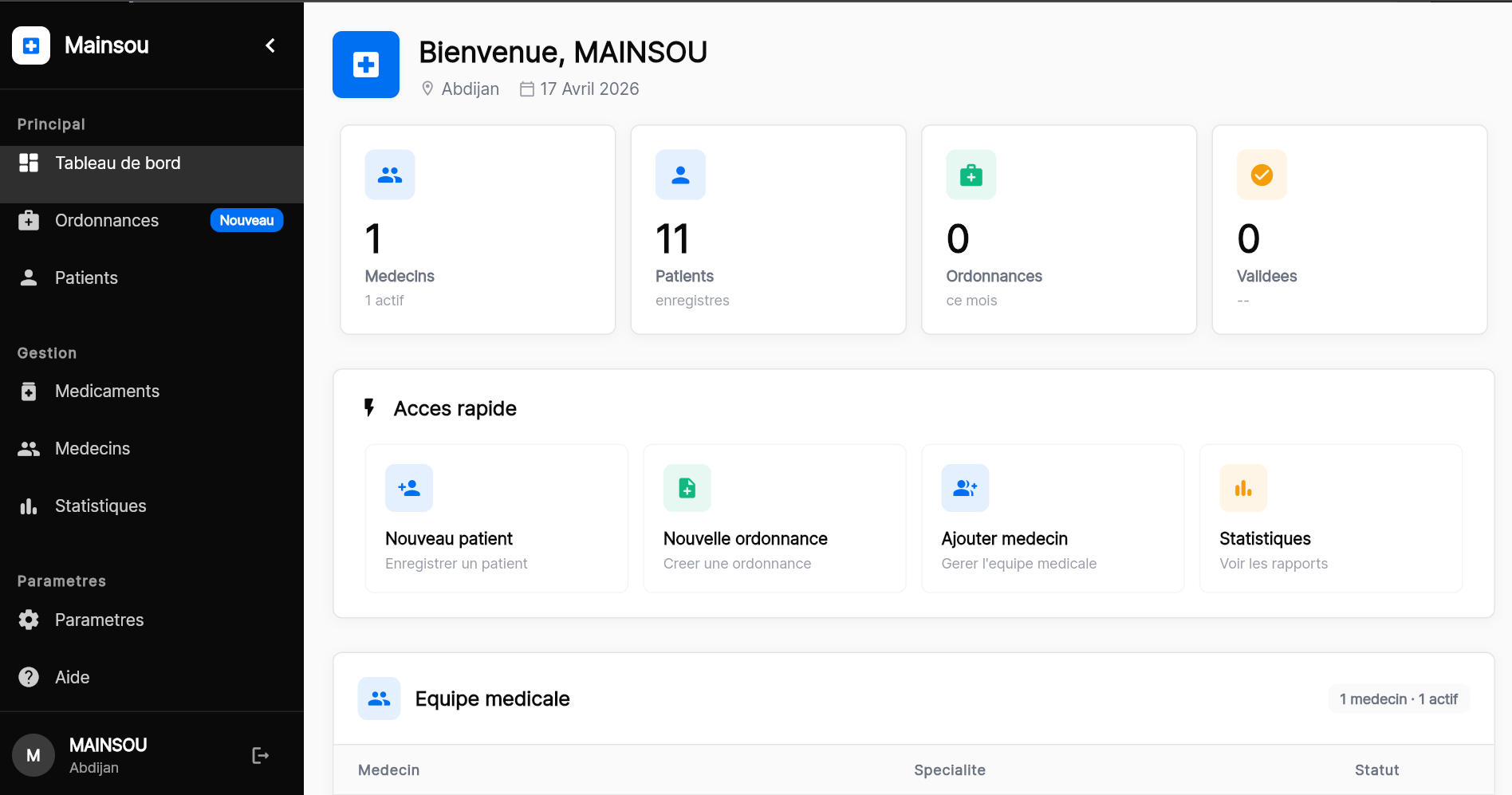Viewport: 1512px width, 795px height.
Task: Open Statistiques via its bar chart icon
Action: coord(29,506)
